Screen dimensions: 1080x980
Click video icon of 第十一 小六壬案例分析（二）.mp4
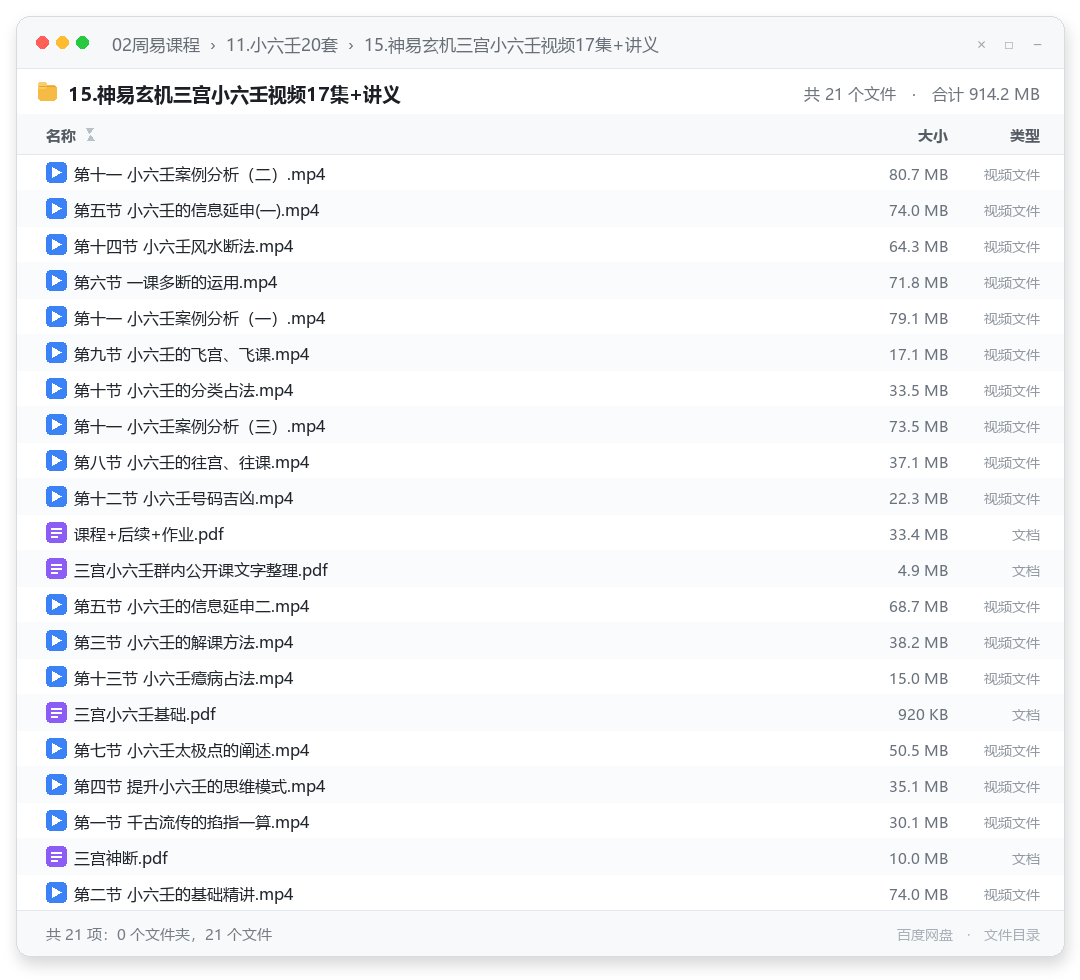click(x=56, y=173)
